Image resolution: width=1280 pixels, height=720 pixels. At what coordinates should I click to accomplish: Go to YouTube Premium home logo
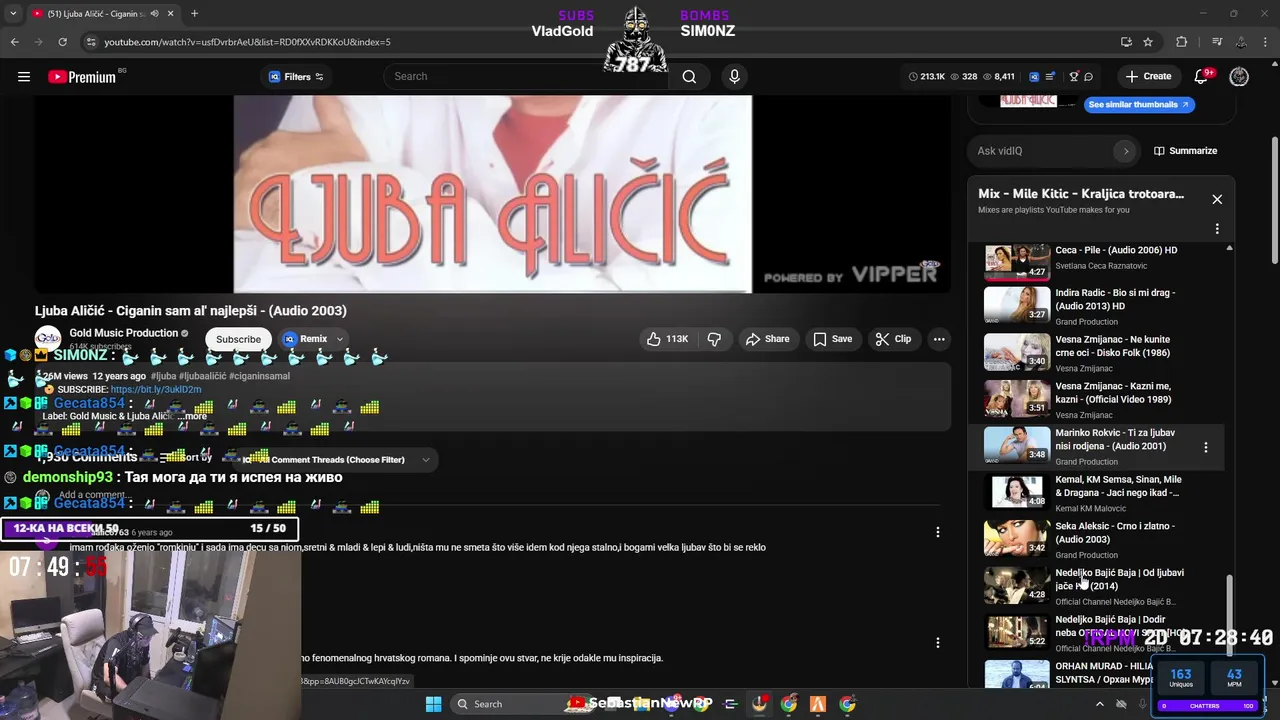82,77
